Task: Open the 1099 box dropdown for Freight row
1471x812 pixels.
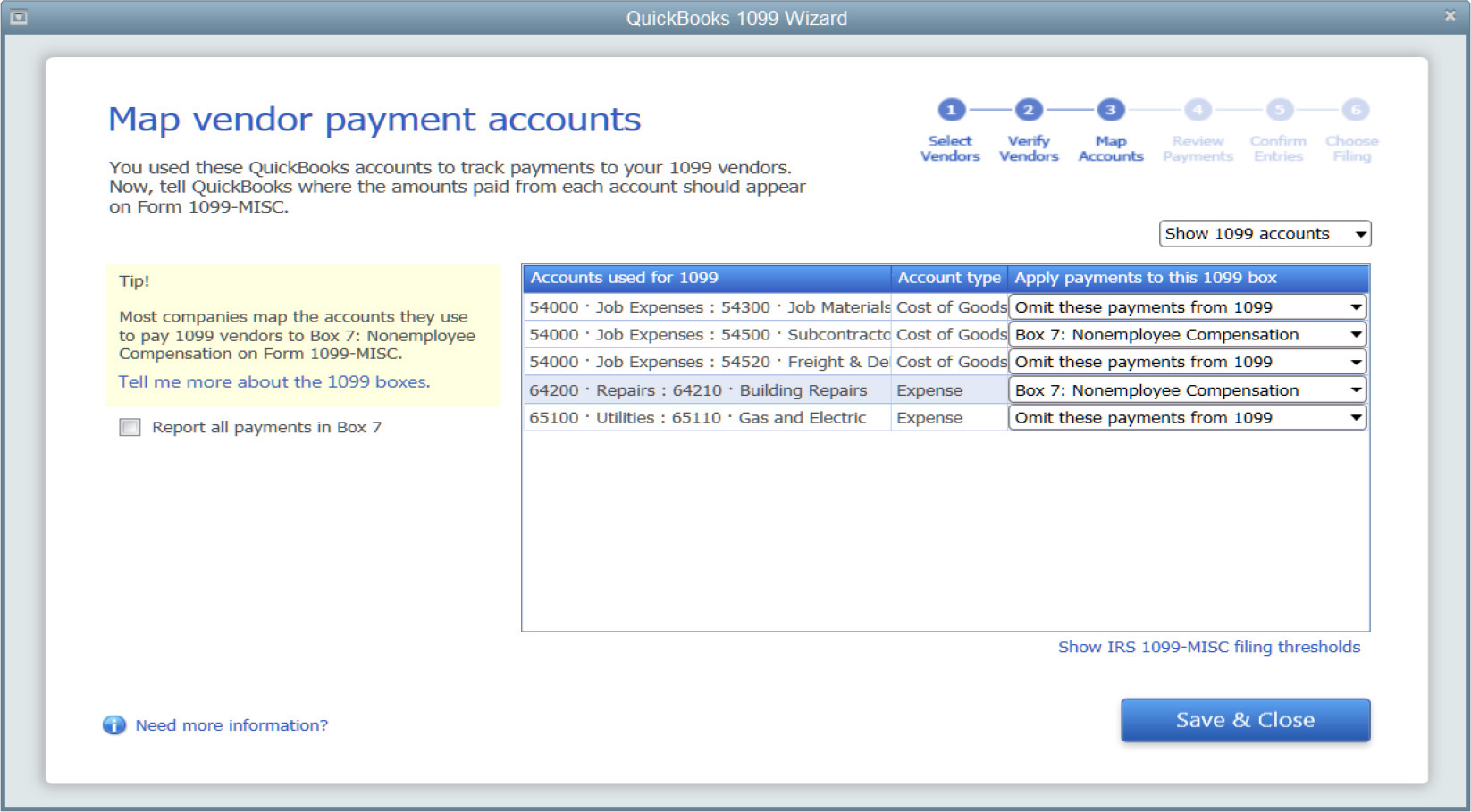Action: click(x=1188, y=362)
